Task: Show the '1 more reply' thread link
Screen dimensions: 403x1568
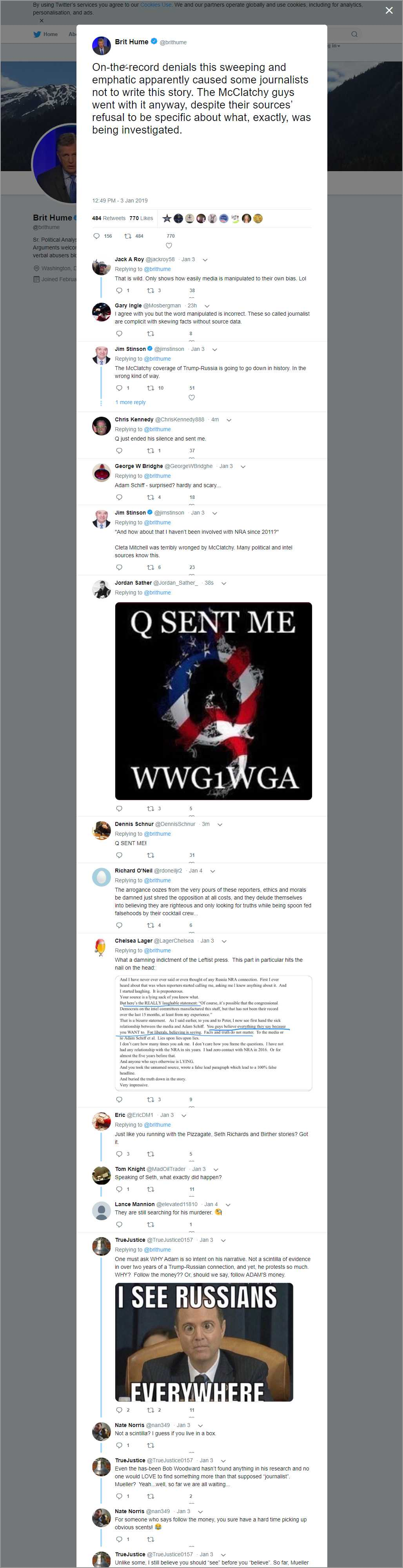Action: coord(131,402)
